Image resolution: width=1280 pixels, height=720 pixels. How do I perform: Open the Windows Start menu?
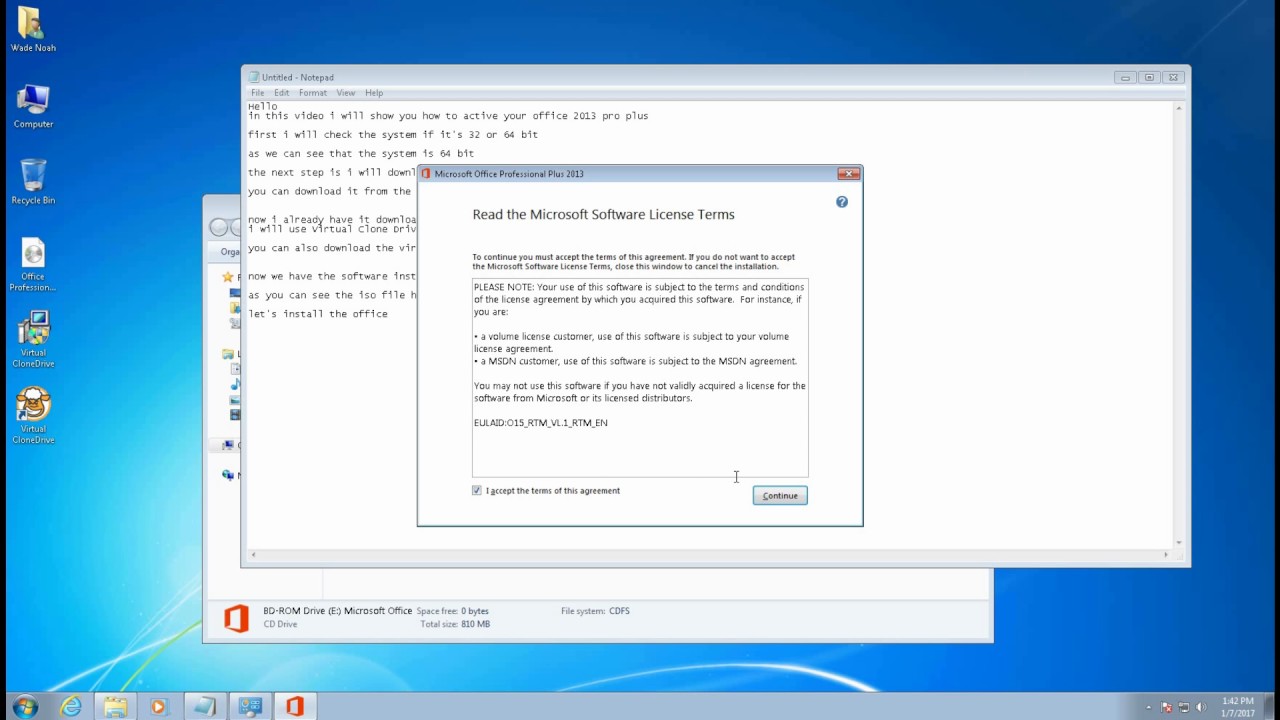coord(25,706)
